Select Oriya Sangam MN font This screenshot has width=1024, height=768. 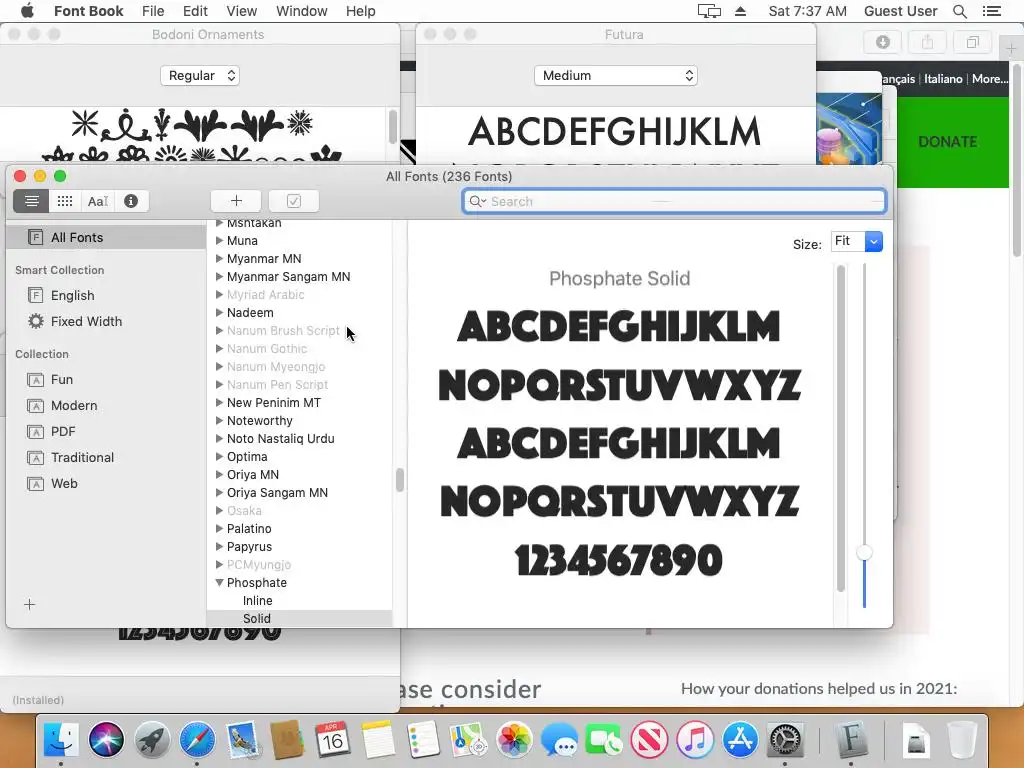277,492
